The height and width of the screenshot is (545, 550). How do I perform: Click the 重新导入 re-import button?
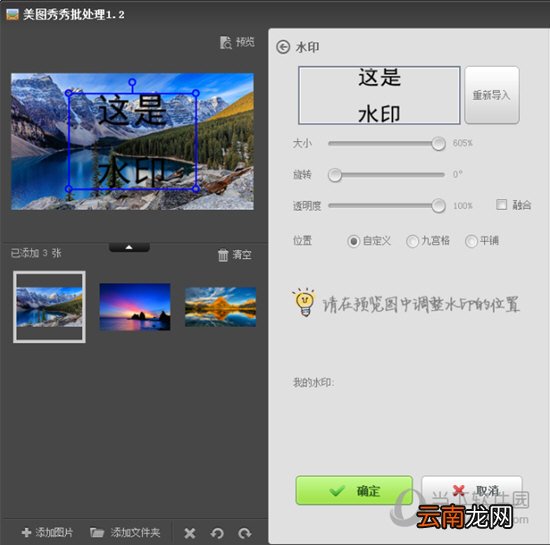click(492, 95)
